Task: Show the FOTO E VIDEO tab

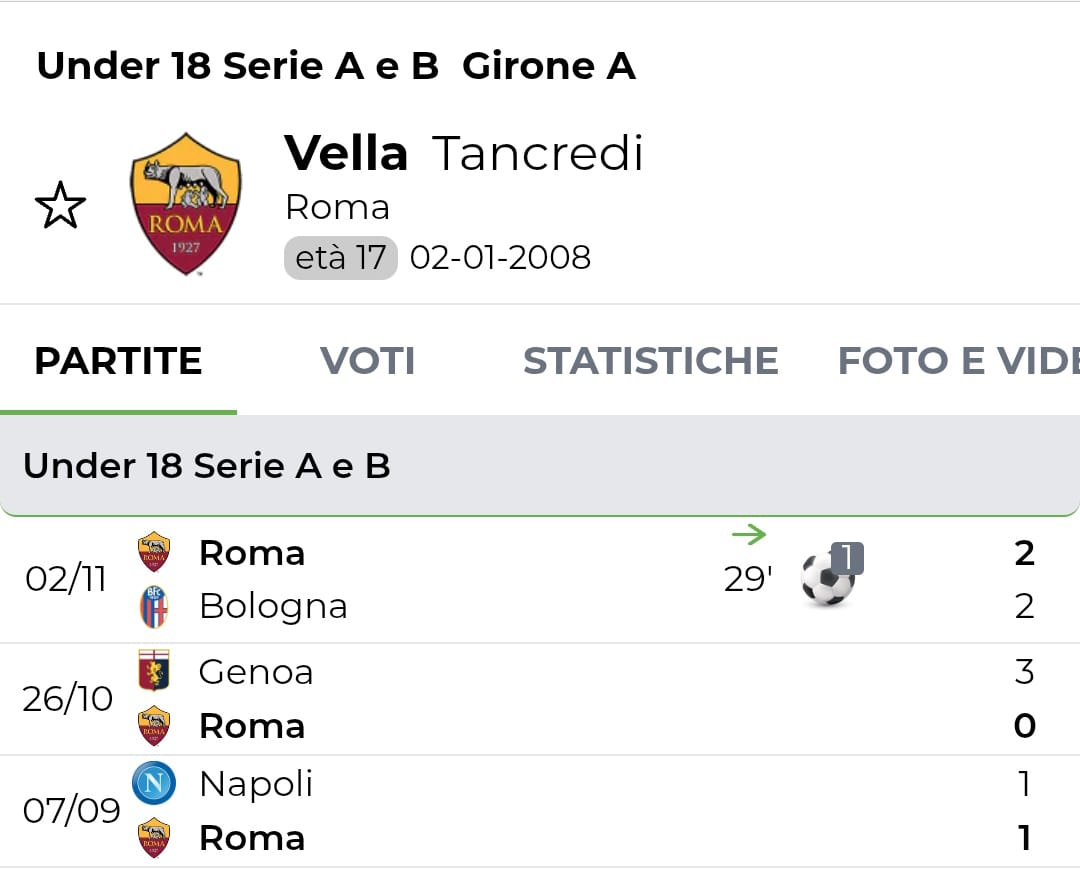Action: [x=957, y=361]
